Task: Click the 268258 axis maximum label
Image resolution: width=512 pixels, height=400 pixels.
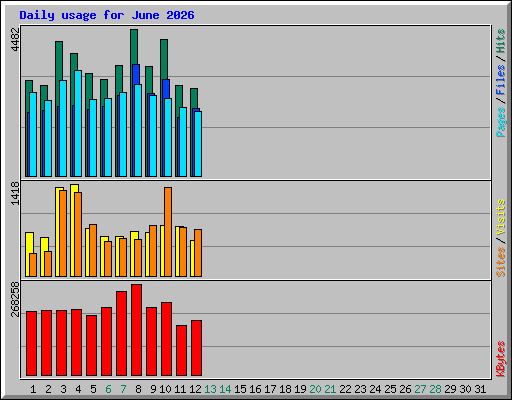Action: 15,299
